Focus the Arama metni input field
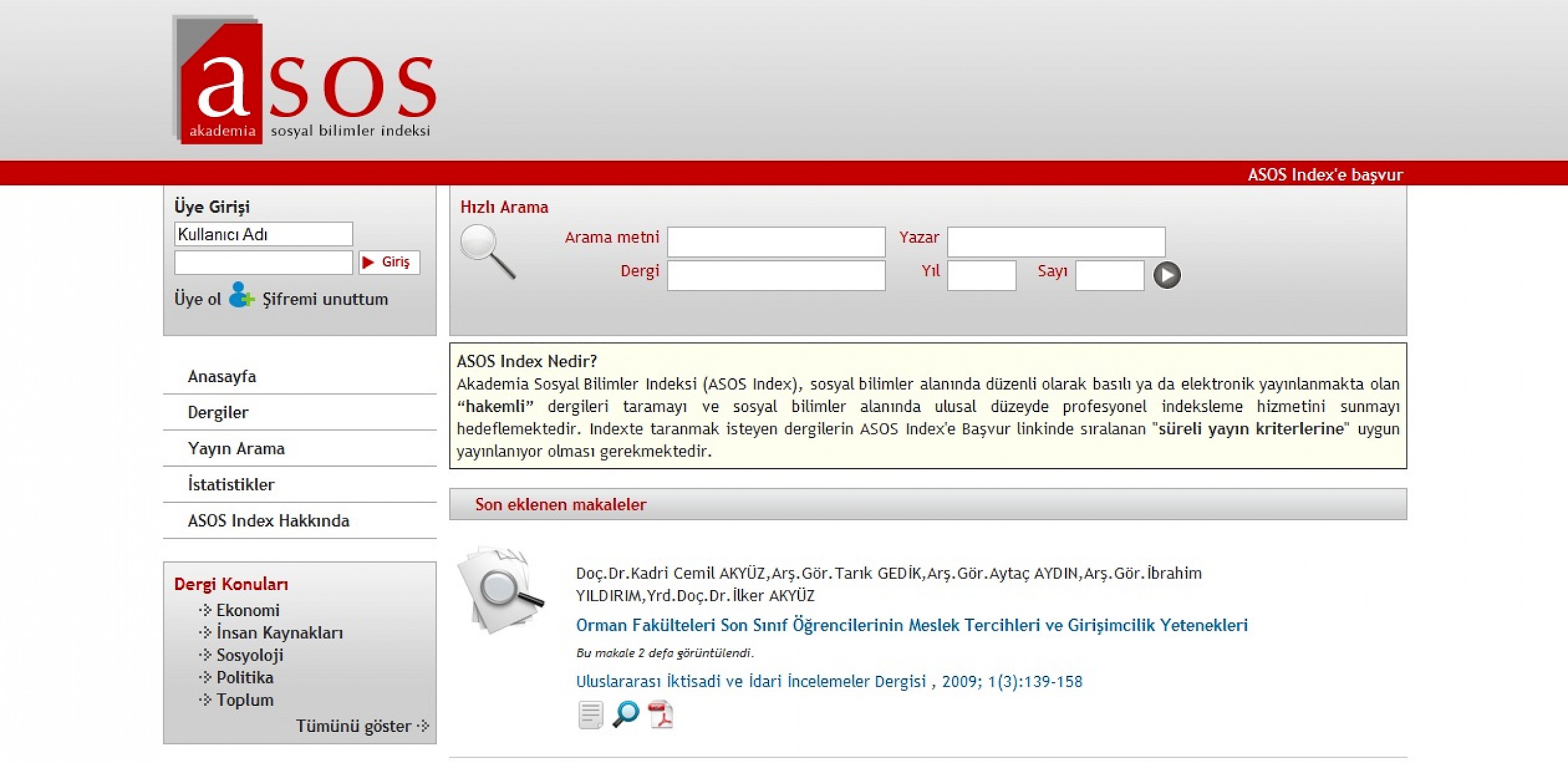 point(775,242)
